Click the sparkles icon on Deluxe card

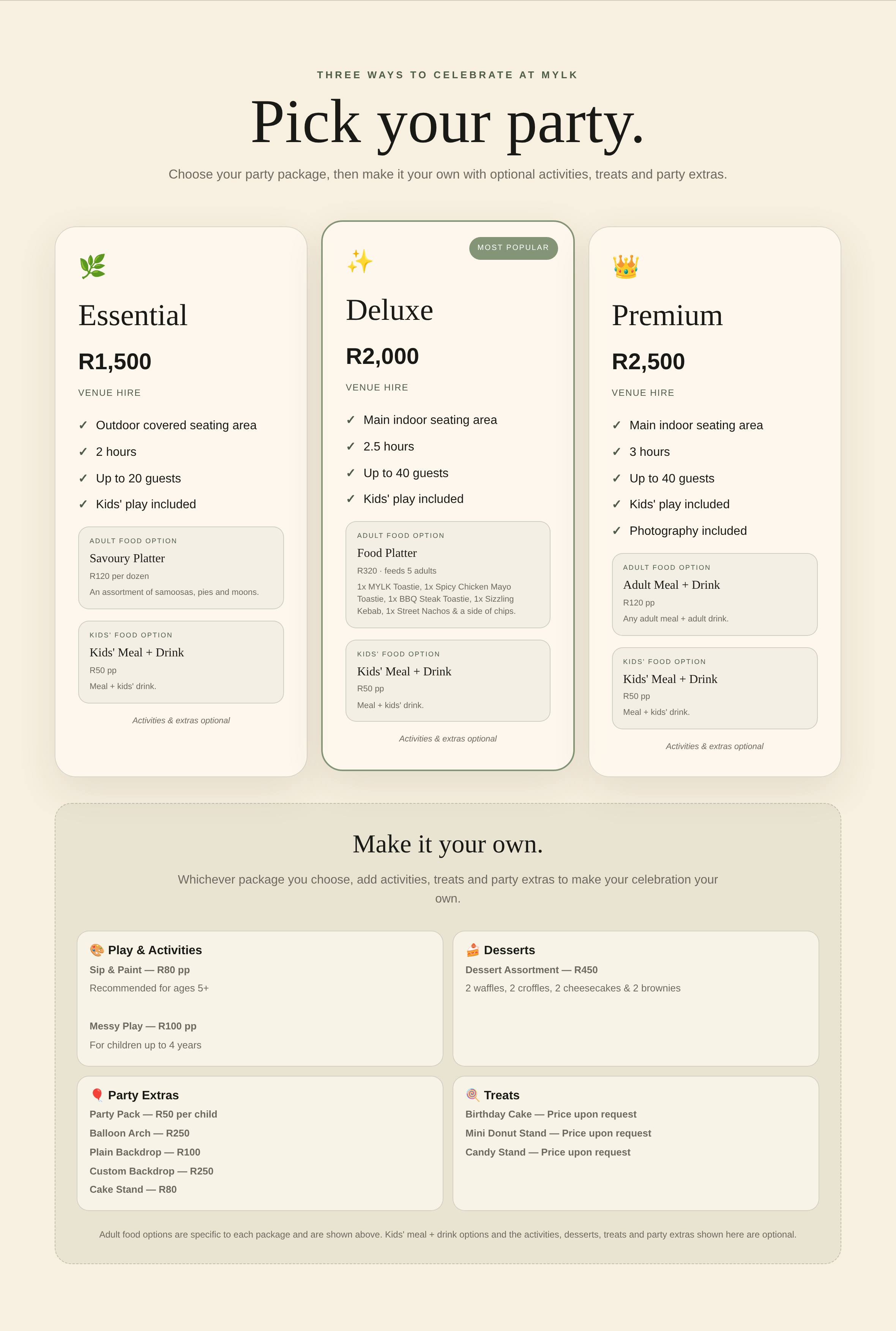[360, 261]
